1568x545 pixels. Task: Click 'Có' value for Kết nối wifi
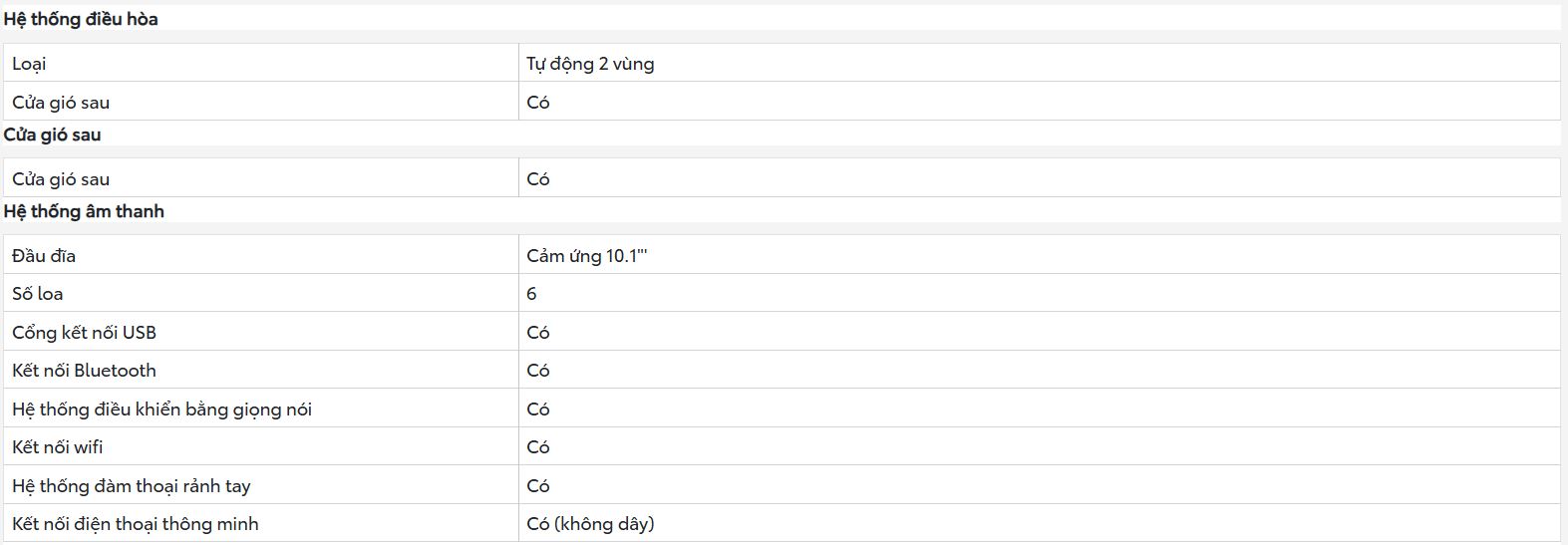538,447
